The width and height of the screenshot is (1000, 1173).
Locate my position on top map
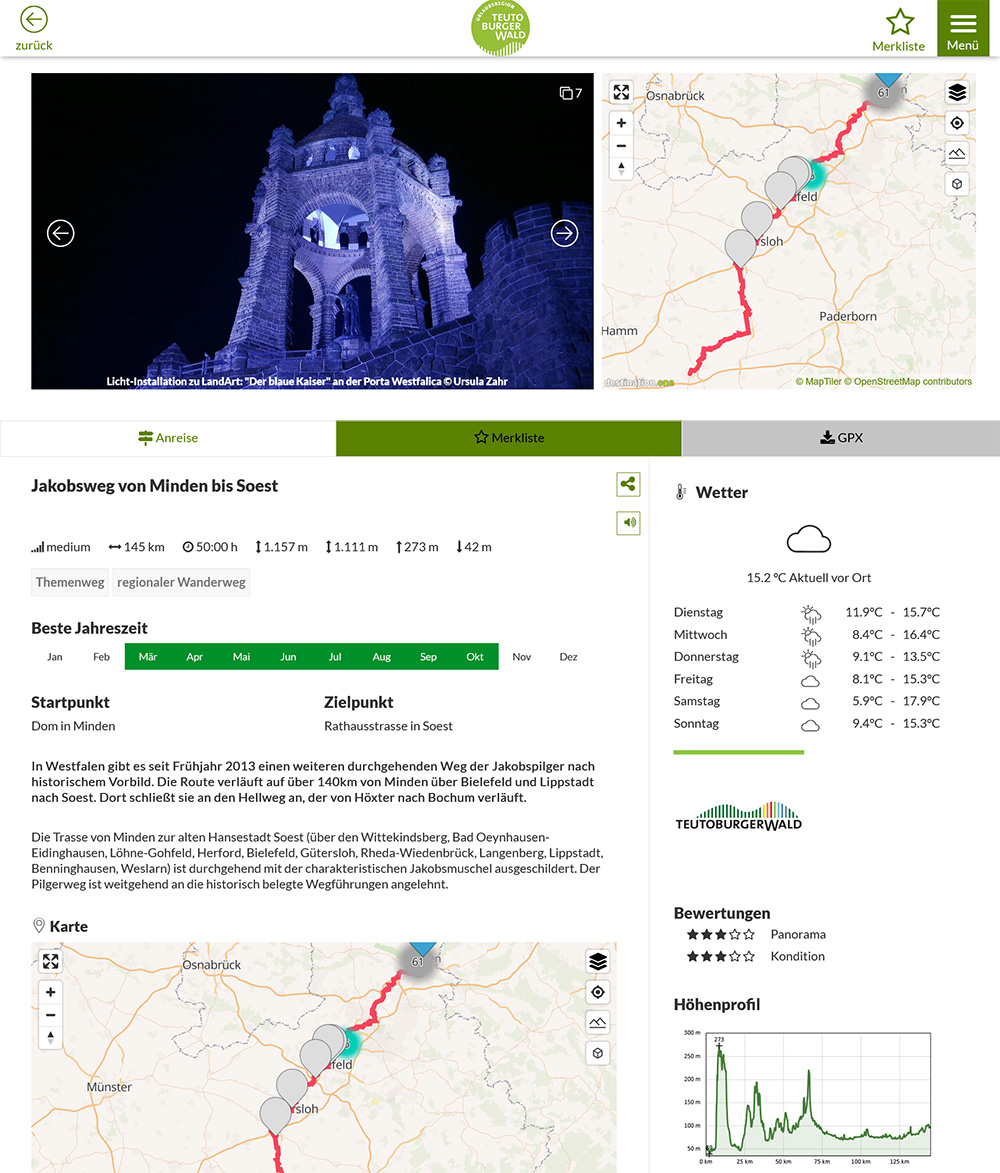tap(957, 123)
